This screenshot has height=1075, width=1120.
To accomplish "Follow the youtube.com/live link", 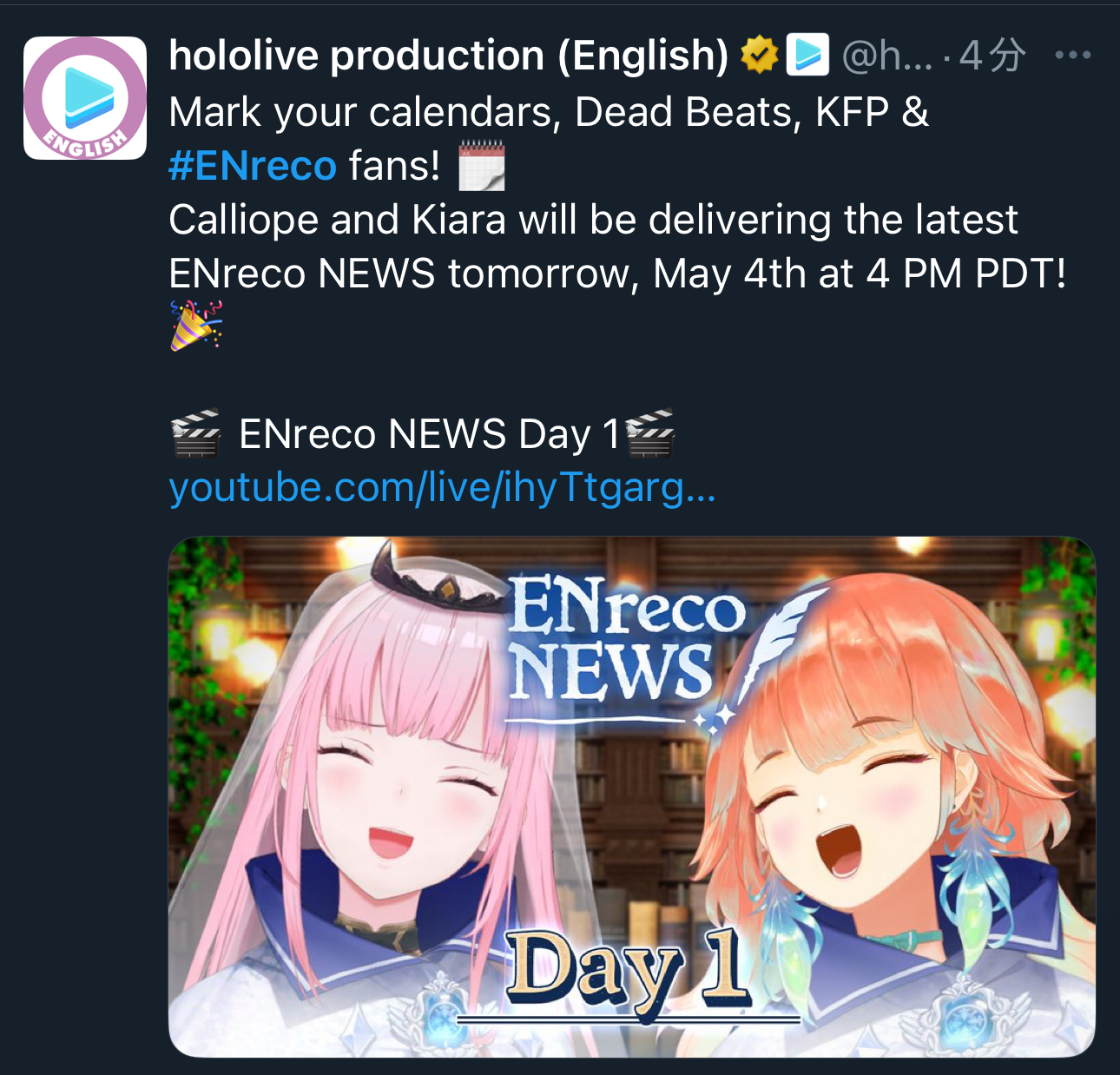I will tap(442, 488).
